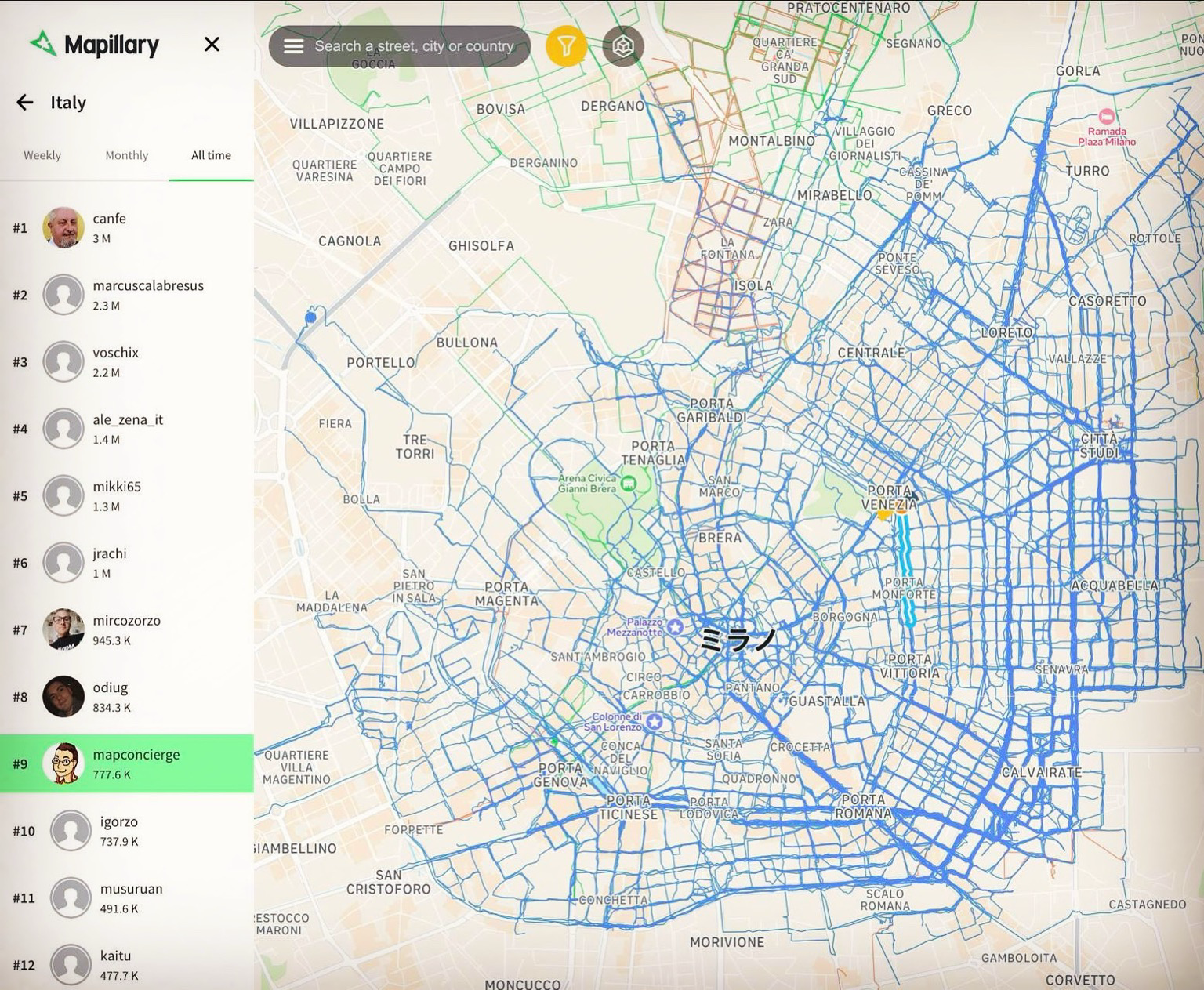Open the yellow map filter button
Image resolution: width=1204 pixels, height=990 pixels.
pos(566,46)
